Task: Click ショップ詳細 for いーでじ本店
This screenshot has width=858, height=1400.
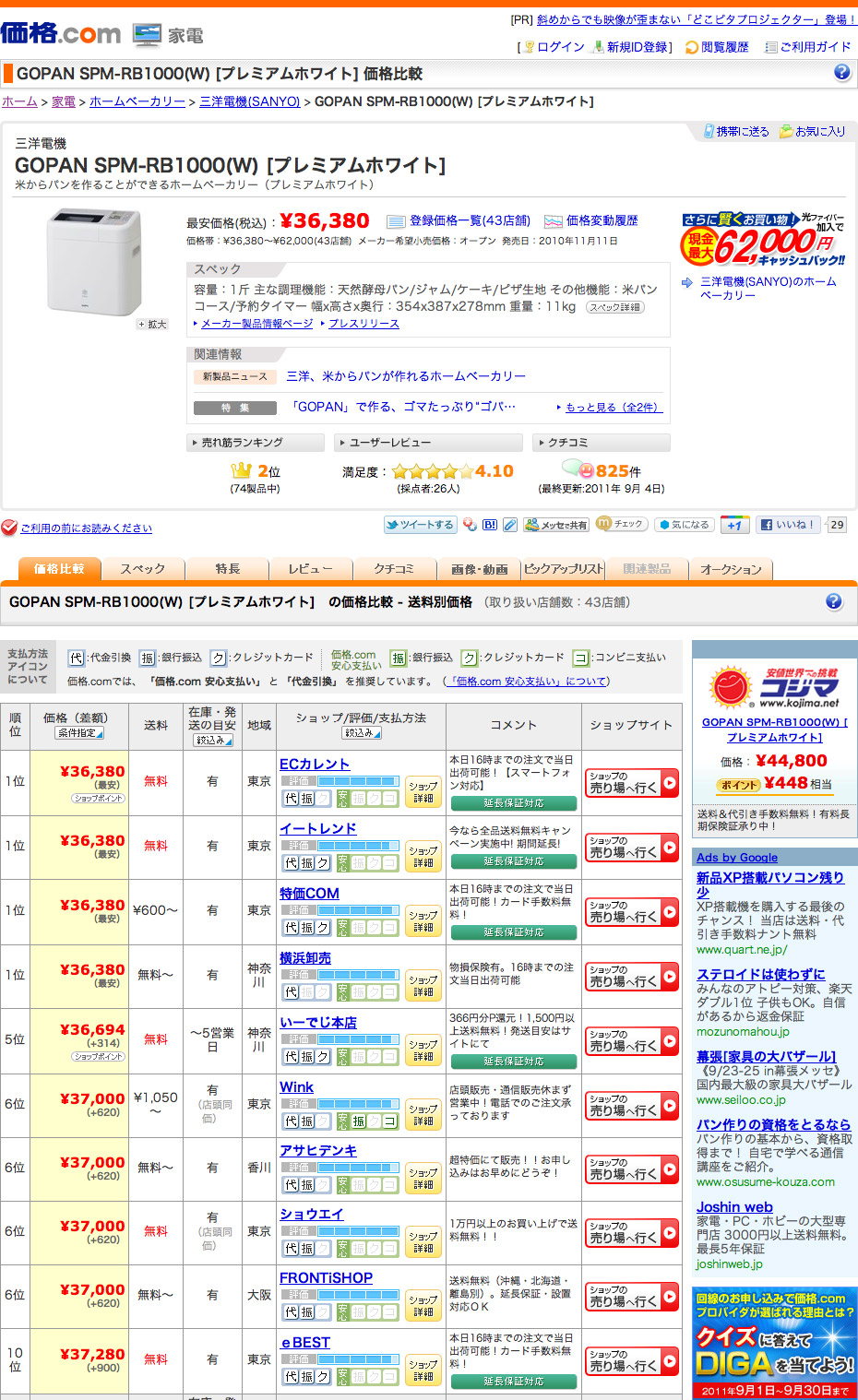Action: coord(423,1050)
